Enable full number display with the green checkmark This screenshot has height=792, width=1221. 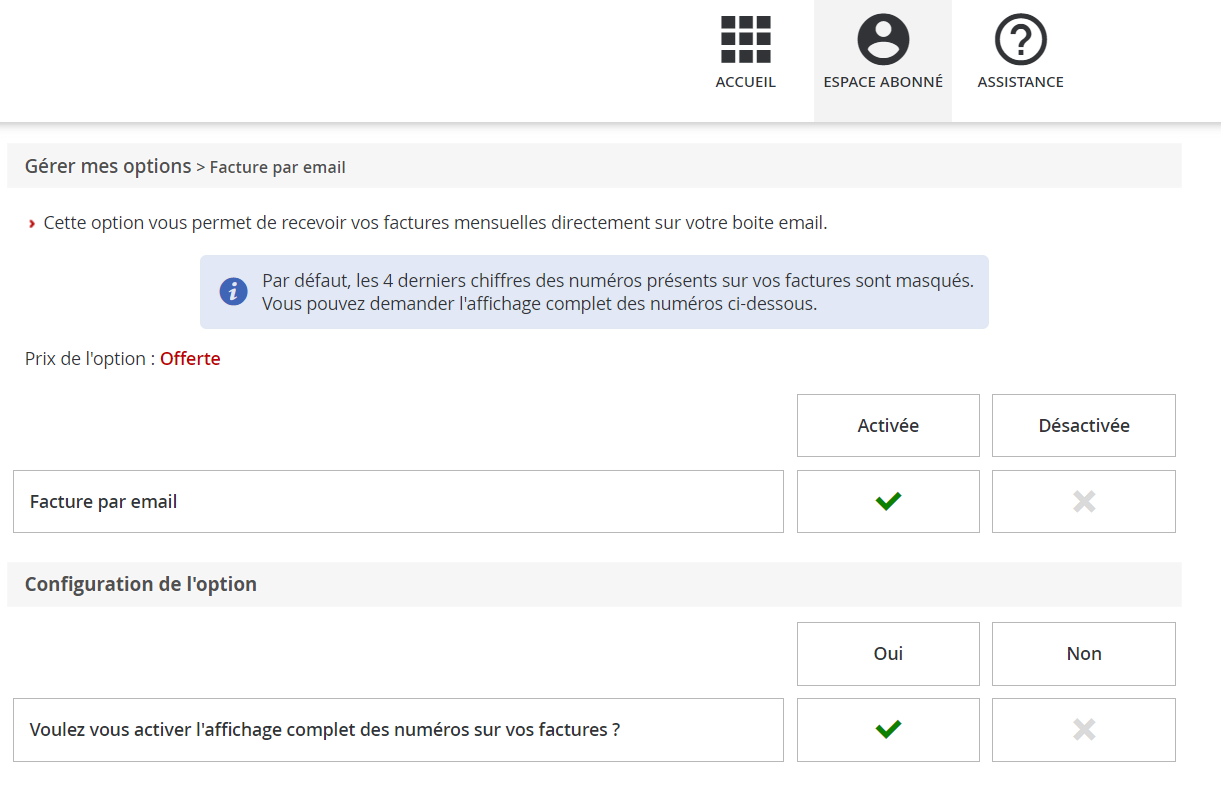pyautogui.click(x=888, y=730)
